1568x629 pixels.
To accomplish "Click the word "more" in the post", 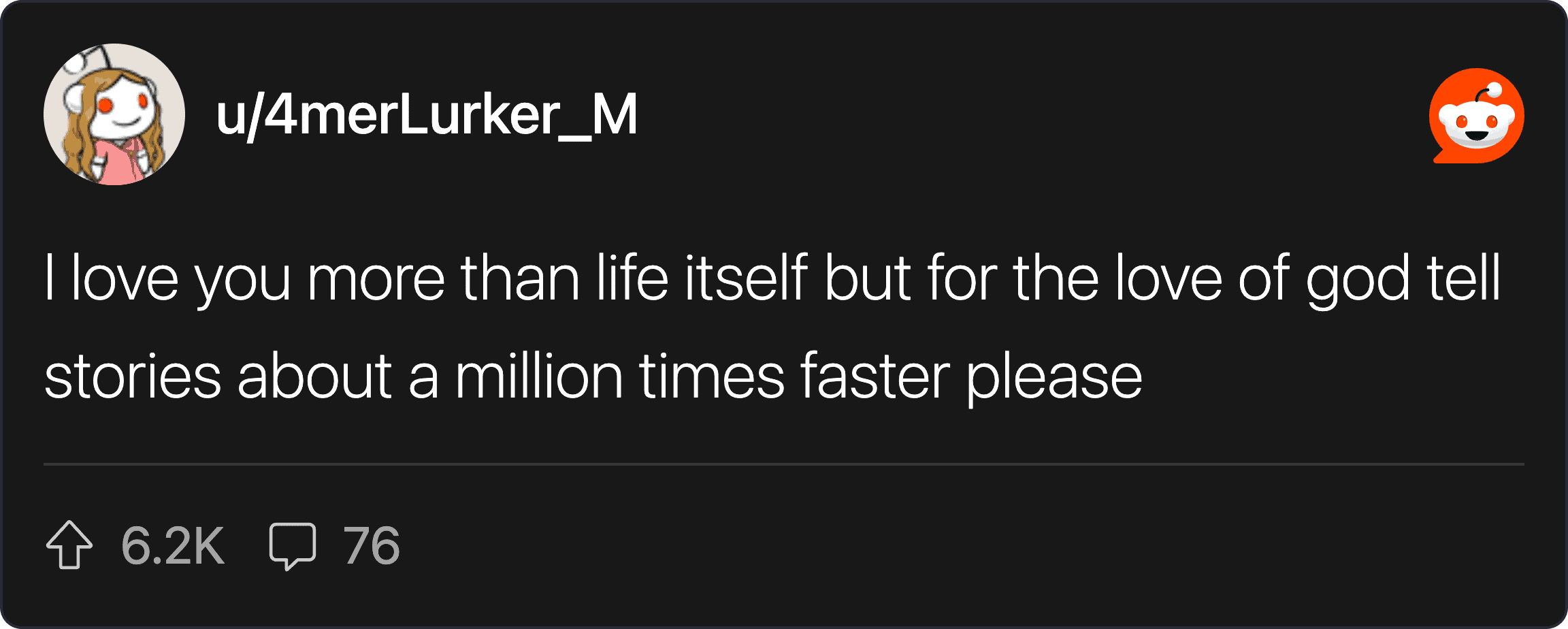I will coord(376,278).
